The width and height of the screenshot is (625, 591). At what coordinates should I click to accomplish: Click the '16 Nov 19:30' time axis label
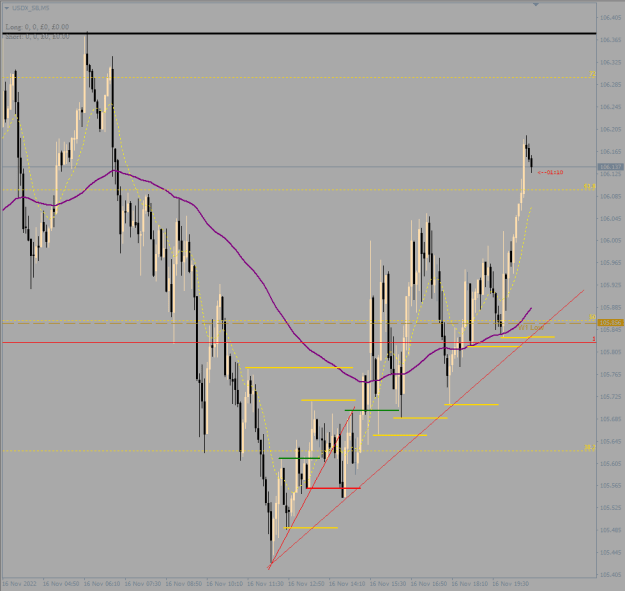511,584
